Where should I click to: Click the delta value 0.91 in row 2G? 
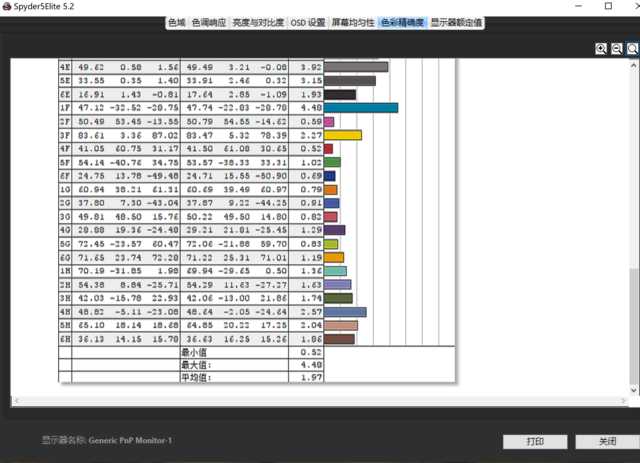click(311, 203)
